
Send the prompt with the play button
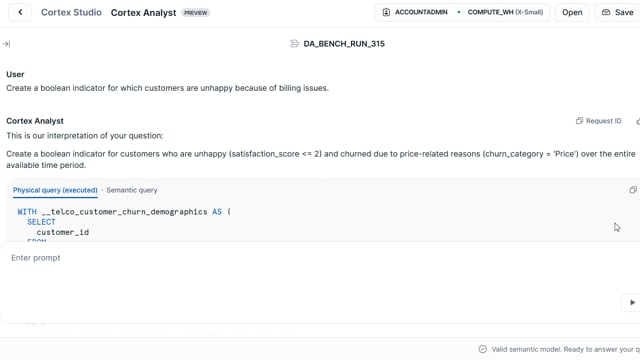pyautogui.click(x=632, y=302)
